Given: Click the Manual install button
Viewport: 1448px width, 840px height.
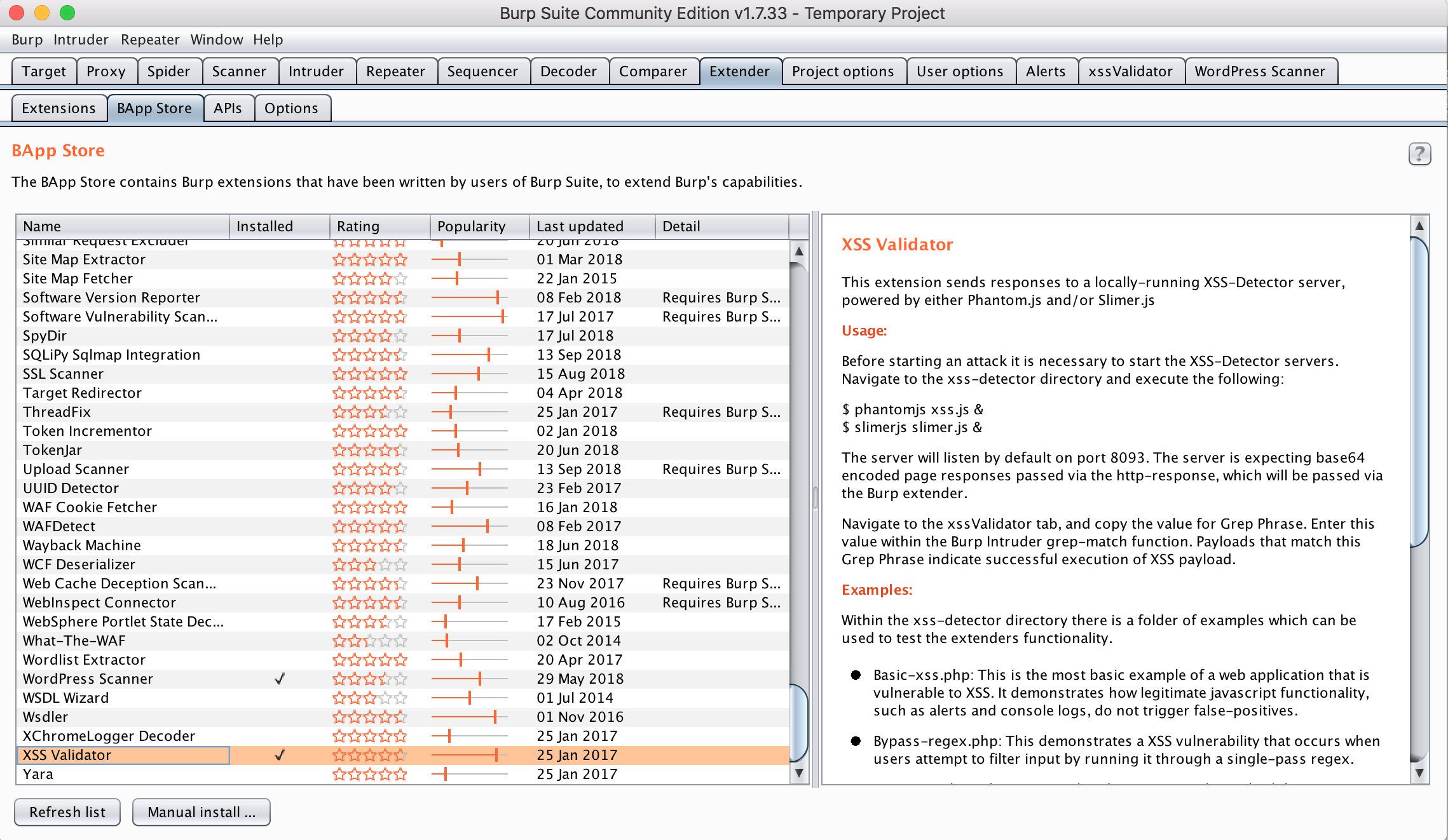Looking at the screenshot, I should [x=201, y=812].
